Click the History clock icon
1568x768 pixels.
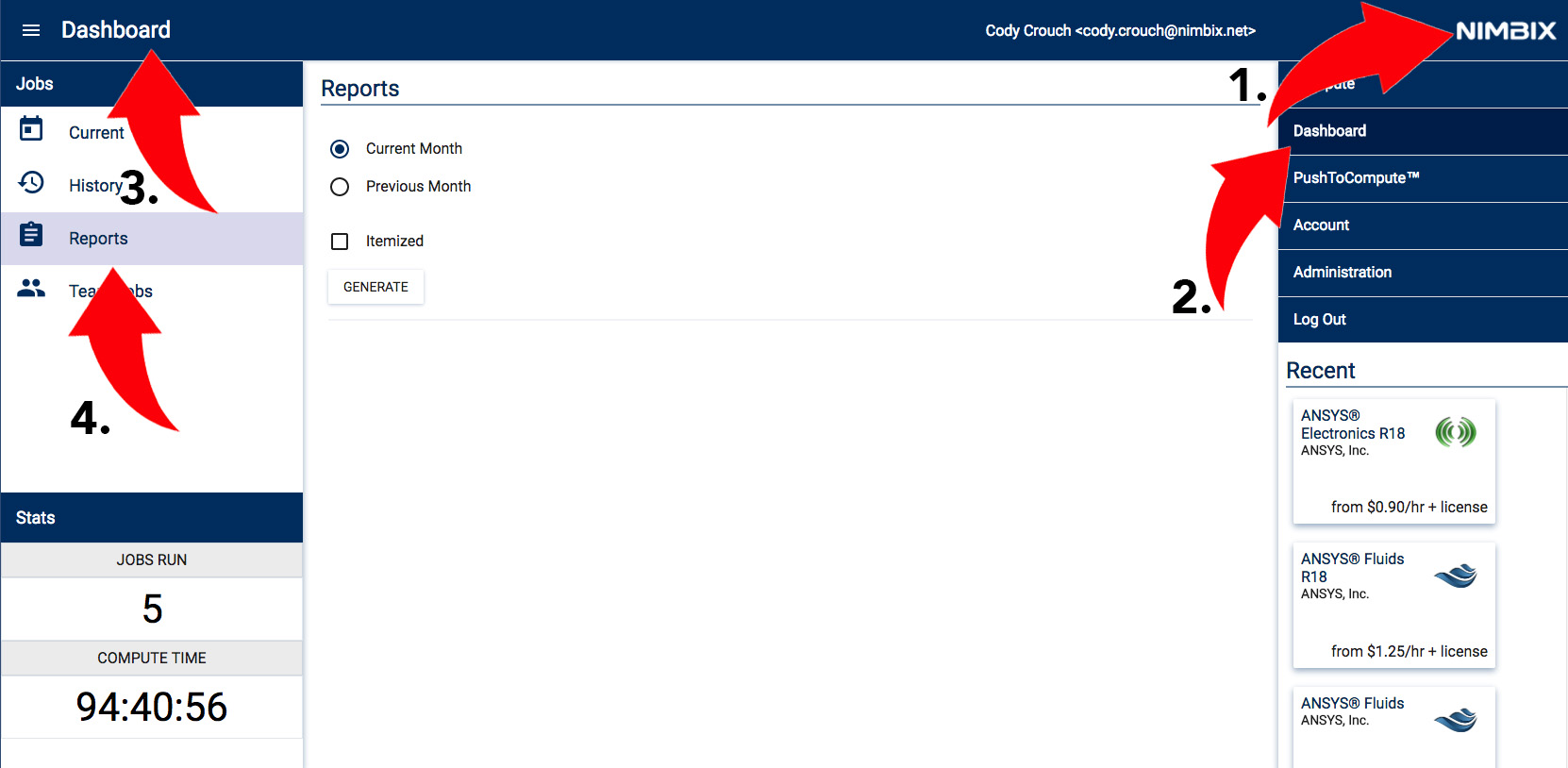click(x=31, y=182)
